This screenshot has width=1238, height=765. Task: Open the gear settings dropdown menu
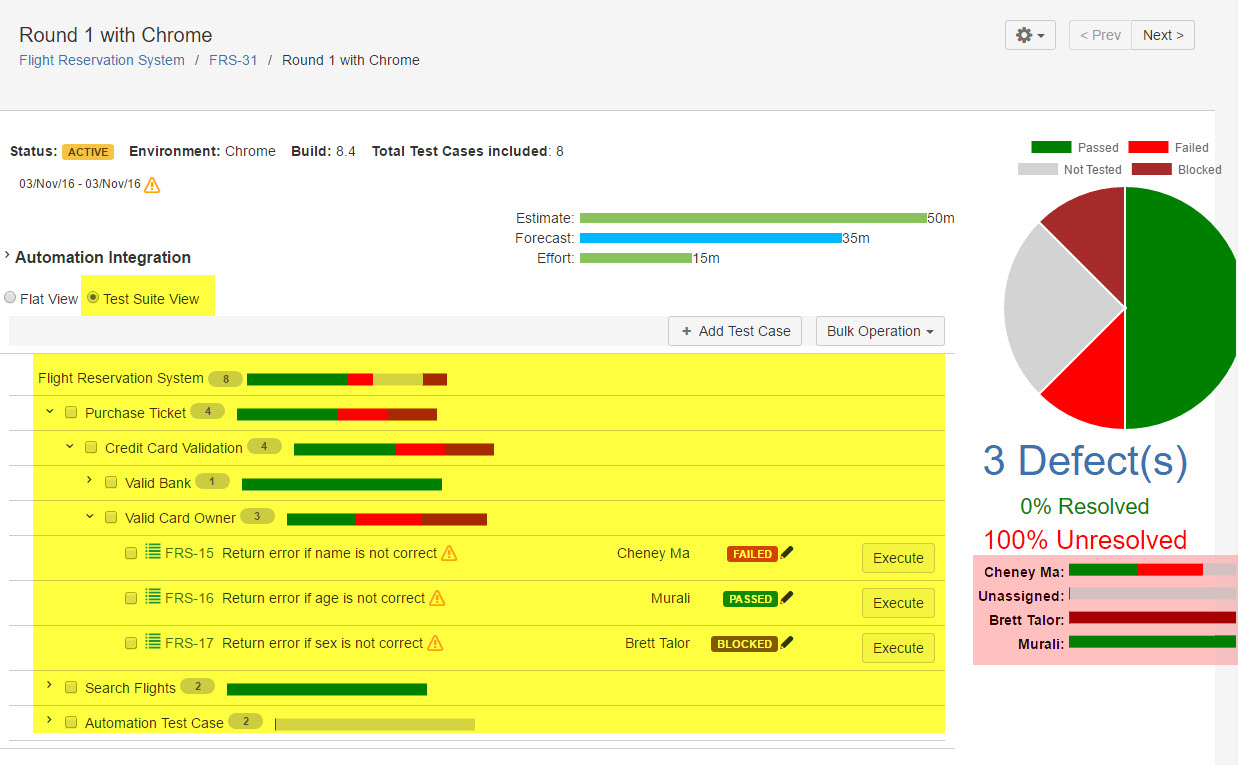tap(1030, 35)
